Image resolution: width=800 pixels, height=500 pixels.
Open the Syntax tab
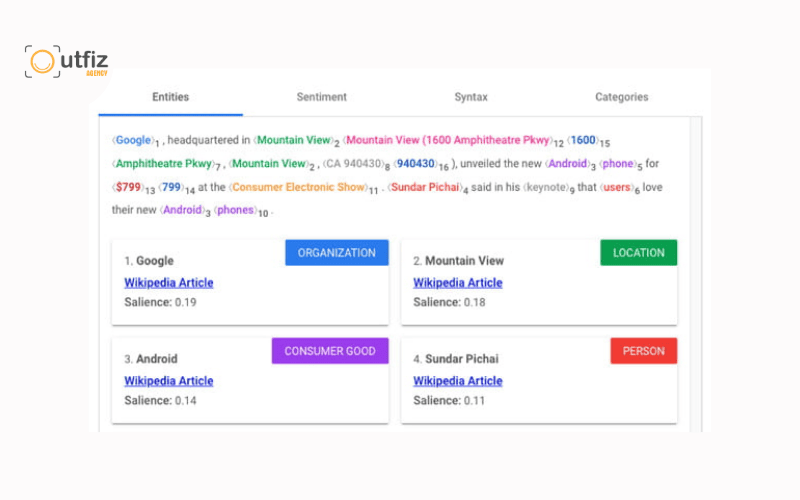[471, 97]
